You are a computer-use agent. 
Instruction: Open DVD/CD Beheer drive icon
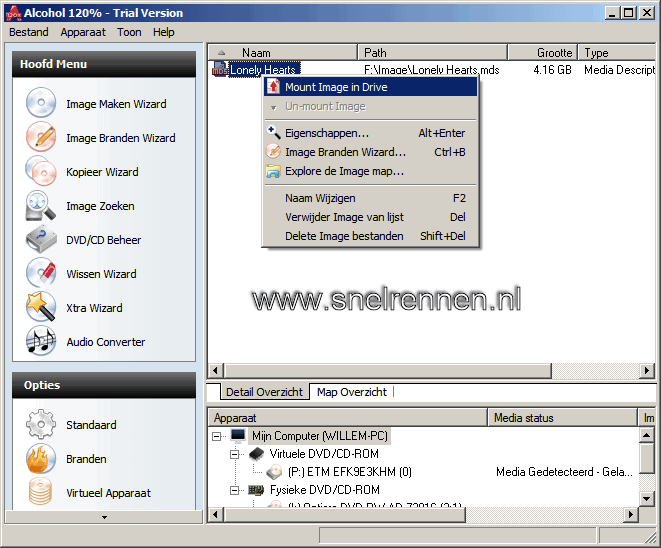click(40, 239)
